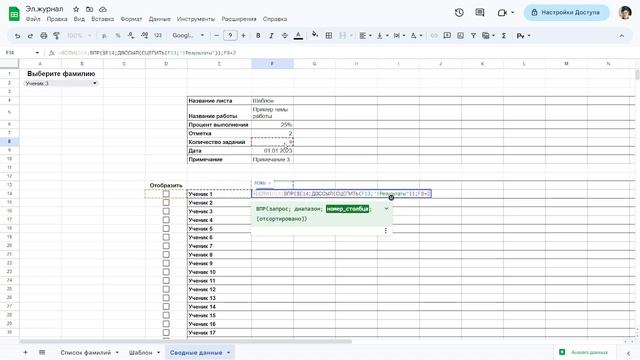Open the text wrapping dropdown

(x=399, y=36)
